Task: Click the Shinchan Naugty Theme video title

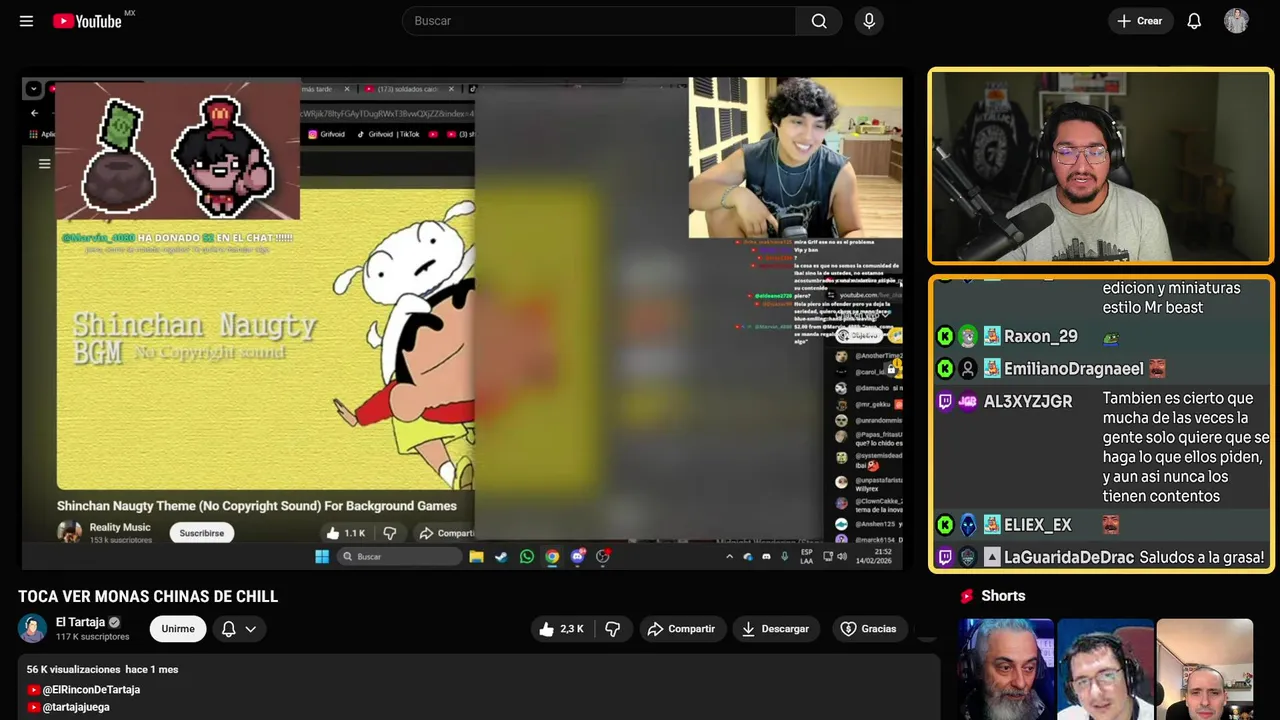Action: (256, 506)
